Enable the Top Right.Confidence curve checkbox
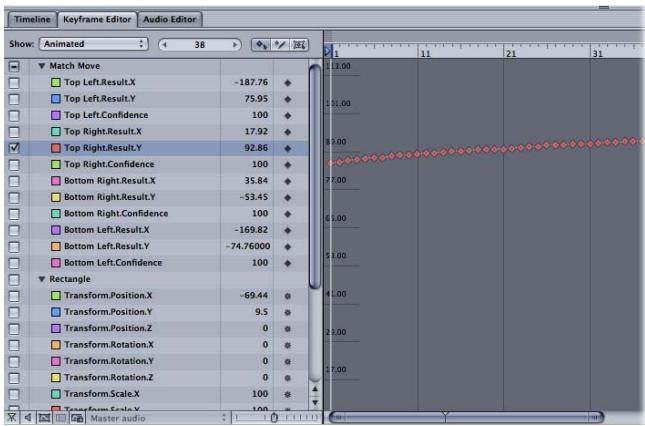The height and width of the screenshot is (426, 645). click(14, 164)
